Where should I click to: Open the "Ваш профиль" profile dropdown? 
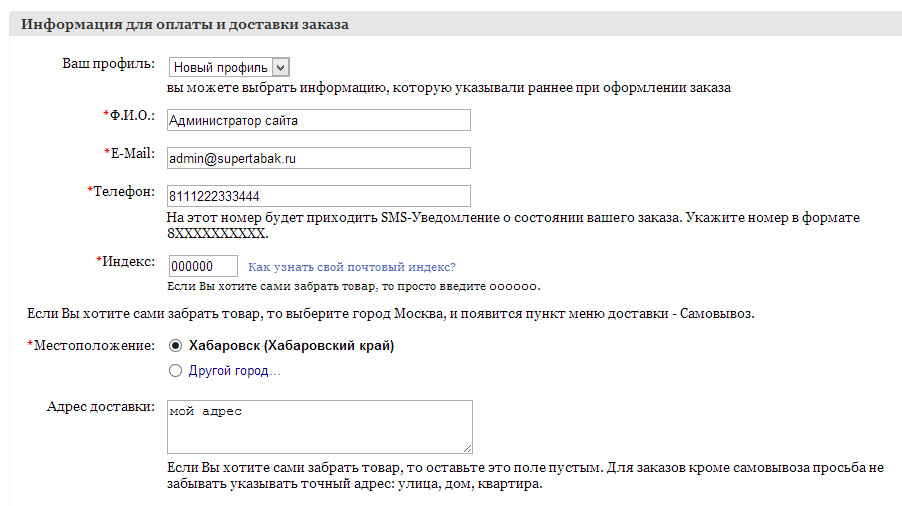point(228,67)
